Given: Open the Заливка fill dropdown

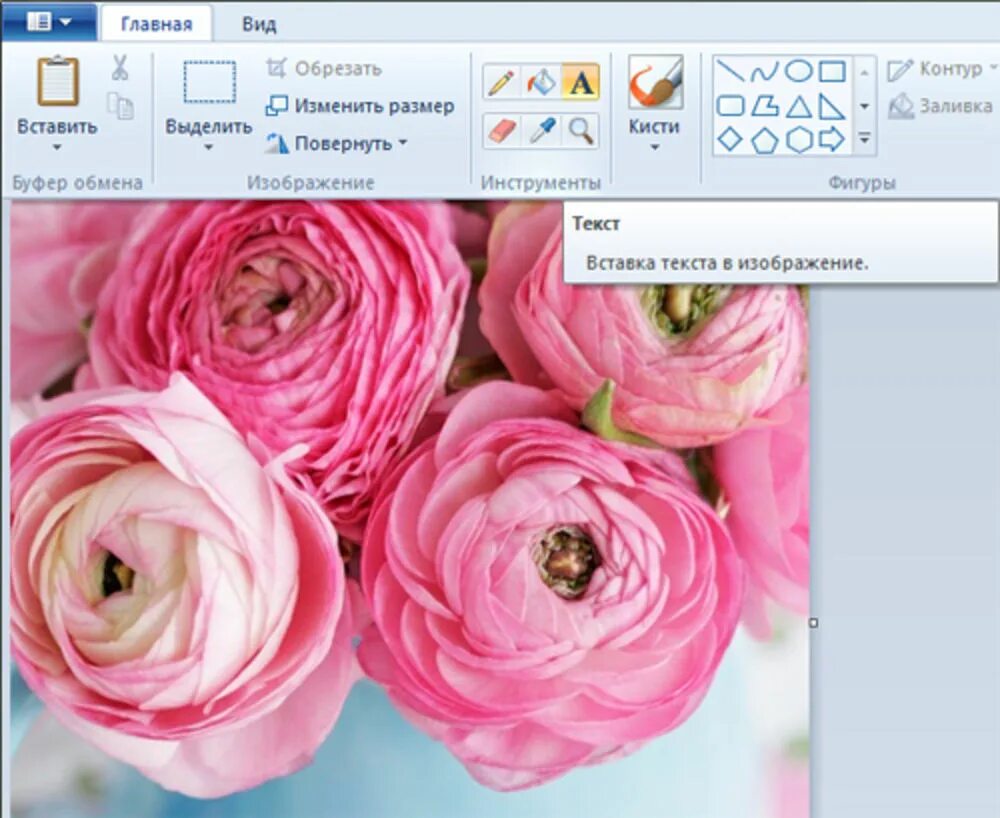Looking at the screenshot, I should pos(942,106).
